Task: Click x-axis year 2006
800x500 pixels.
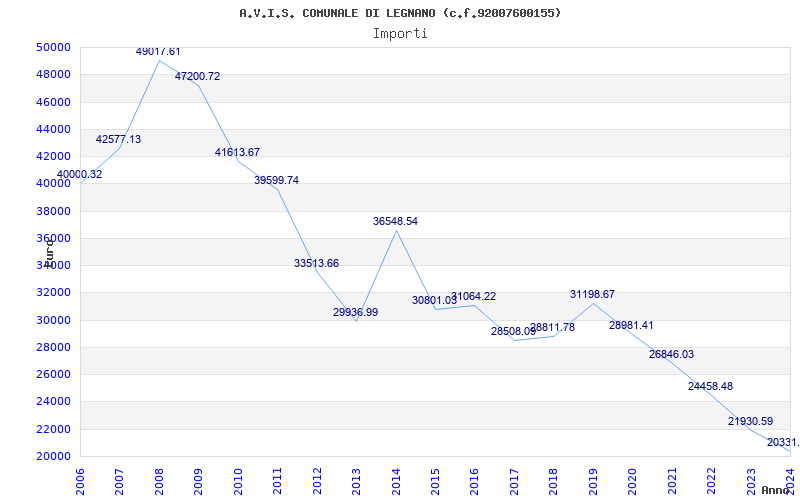Action: coord(80,481)
